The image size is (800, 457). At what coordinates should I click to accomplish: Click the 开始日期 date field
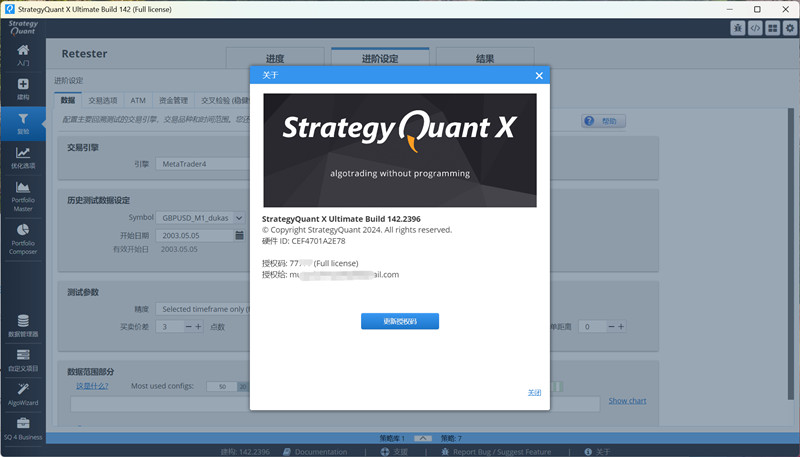pyautogui.click(x=195, y=235)
